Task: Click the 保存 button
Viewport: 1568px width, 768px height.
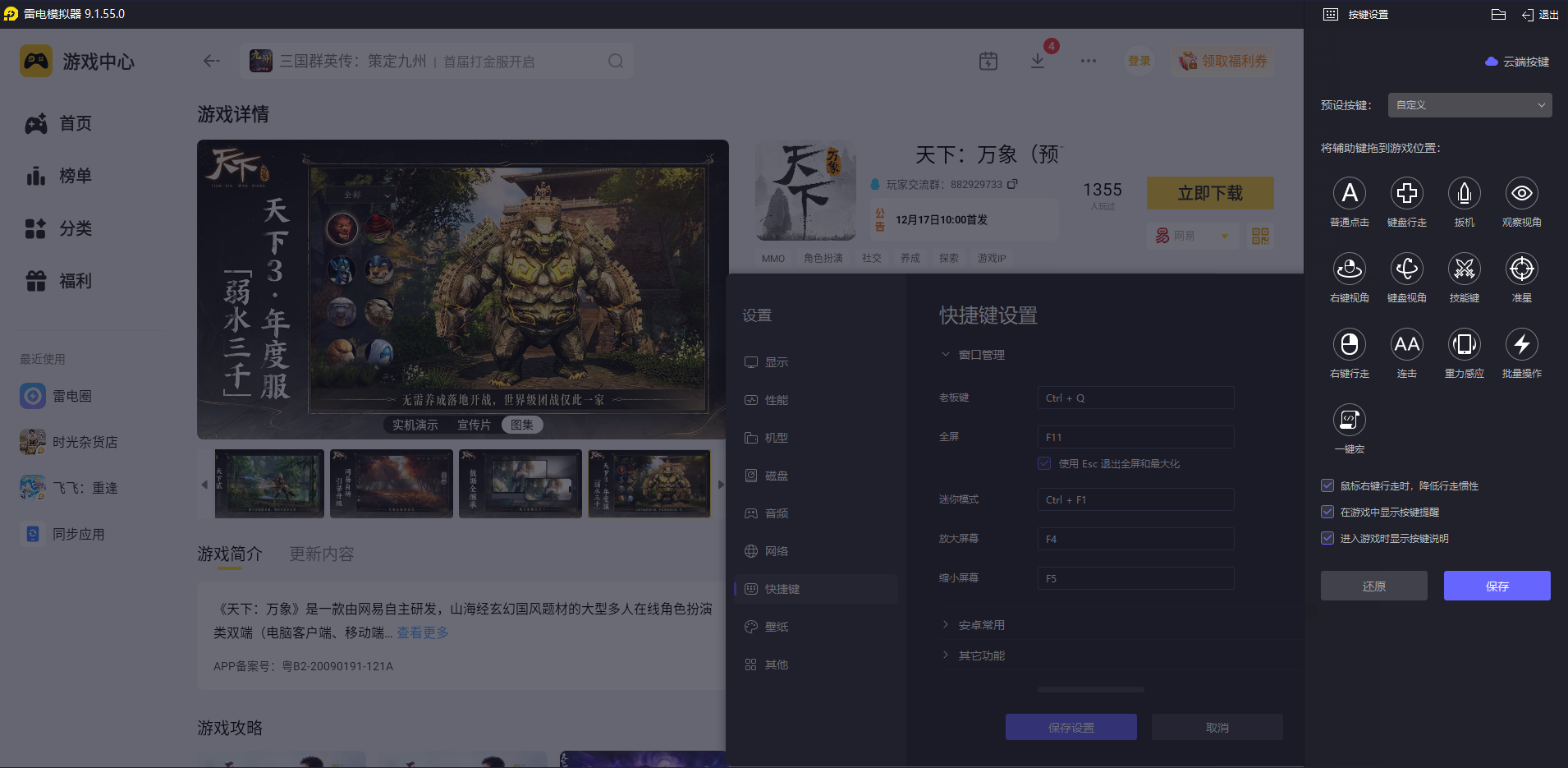Action: (x=1497, y=586)
